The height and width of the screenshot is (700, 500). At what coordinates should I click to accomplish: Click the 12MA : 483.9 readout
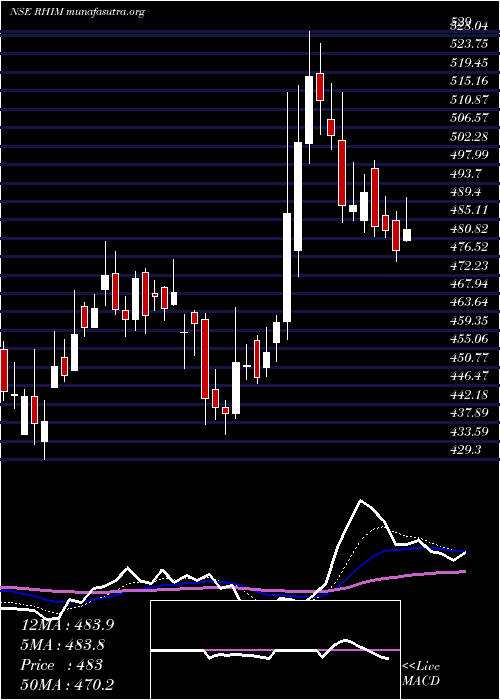click(x=67, y=625)
